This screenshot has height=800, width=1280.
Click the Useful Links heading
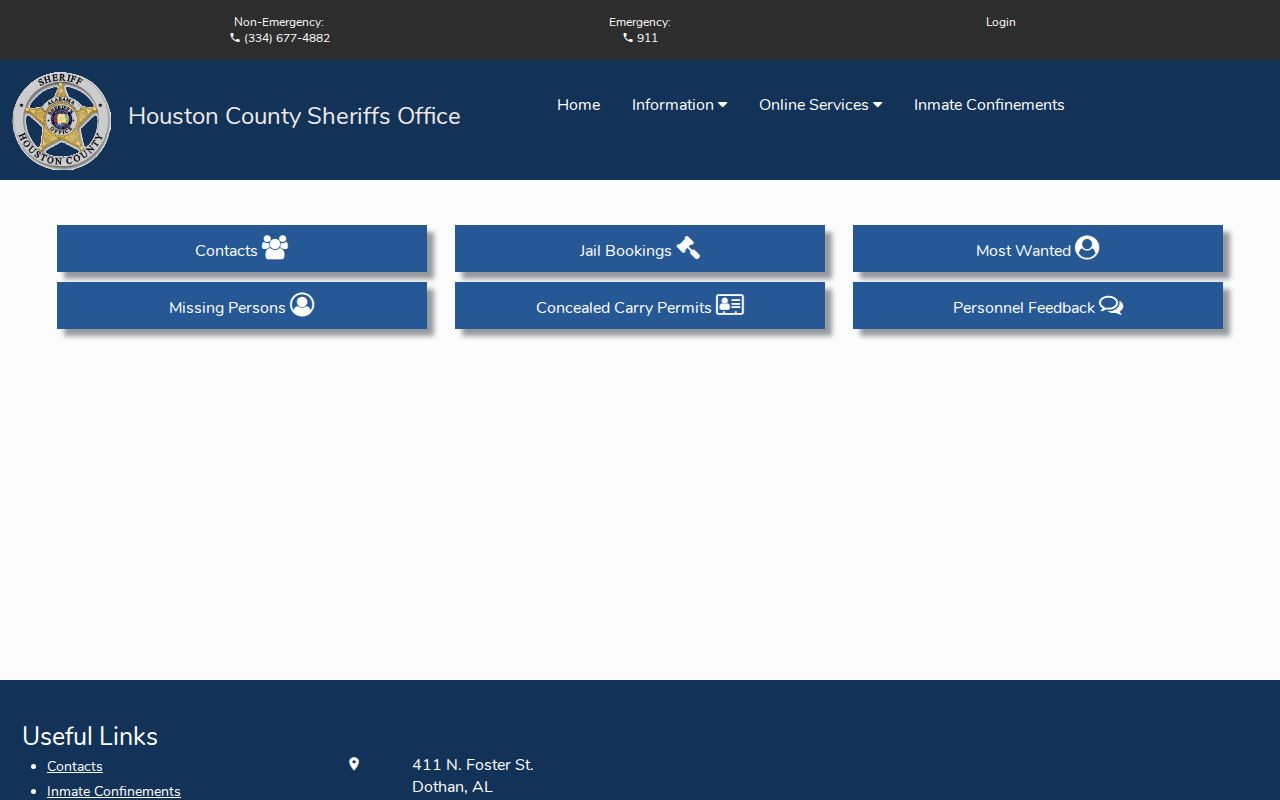click(90, 736)
